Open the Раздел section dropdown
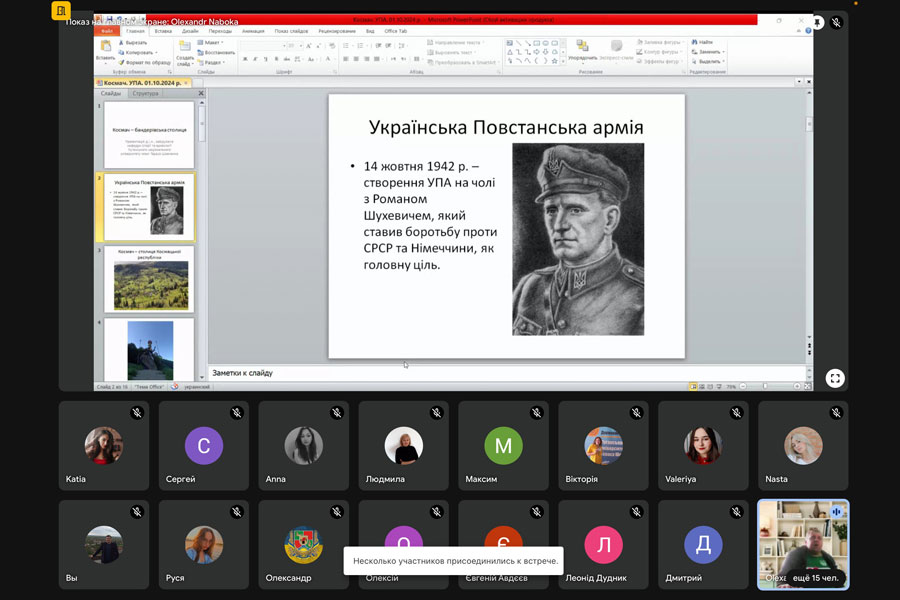Screen dimensions: 900x600 click(x=212, y=62)
